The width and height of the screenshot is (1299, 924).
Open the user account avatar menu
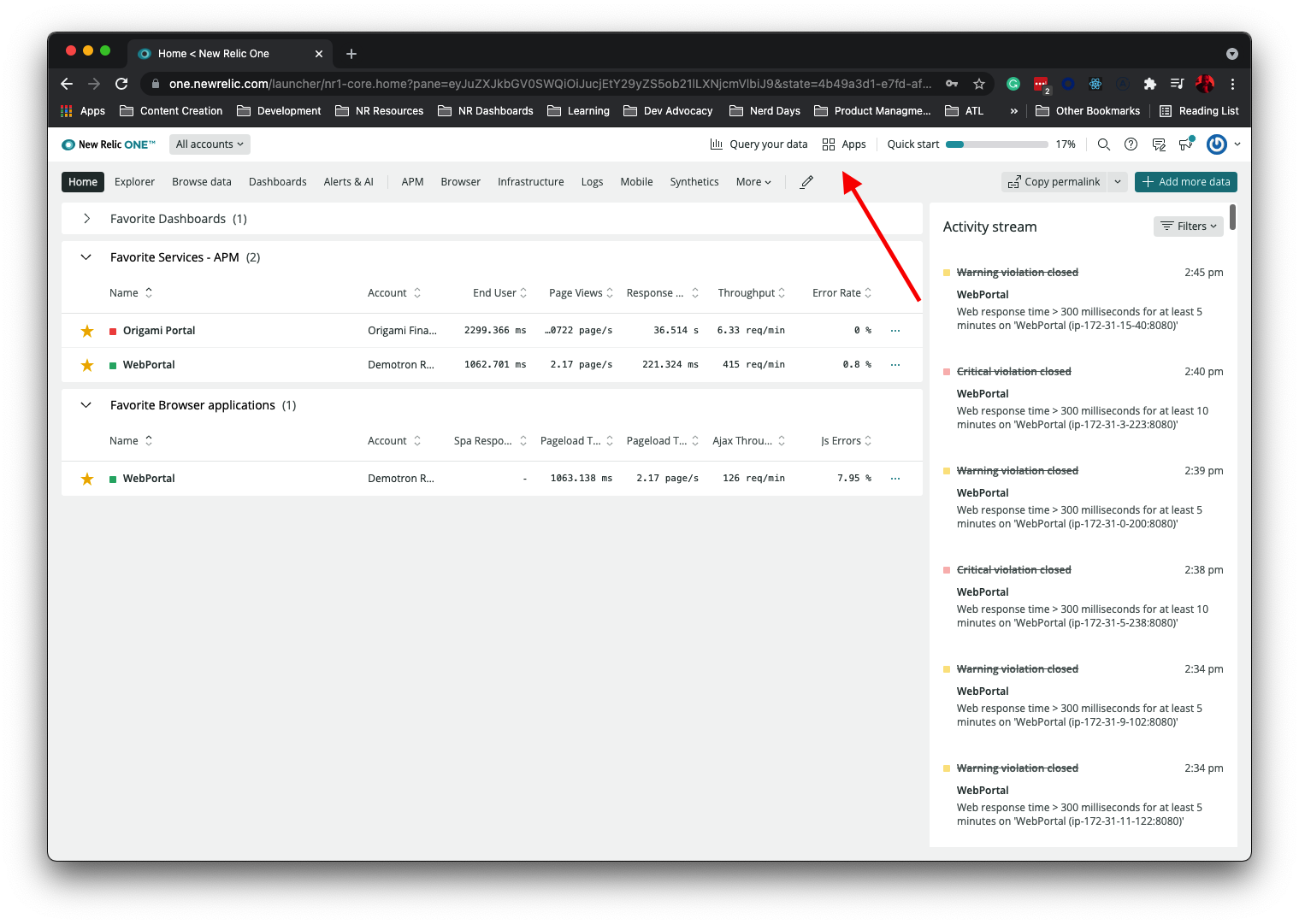click(1216, 144)
